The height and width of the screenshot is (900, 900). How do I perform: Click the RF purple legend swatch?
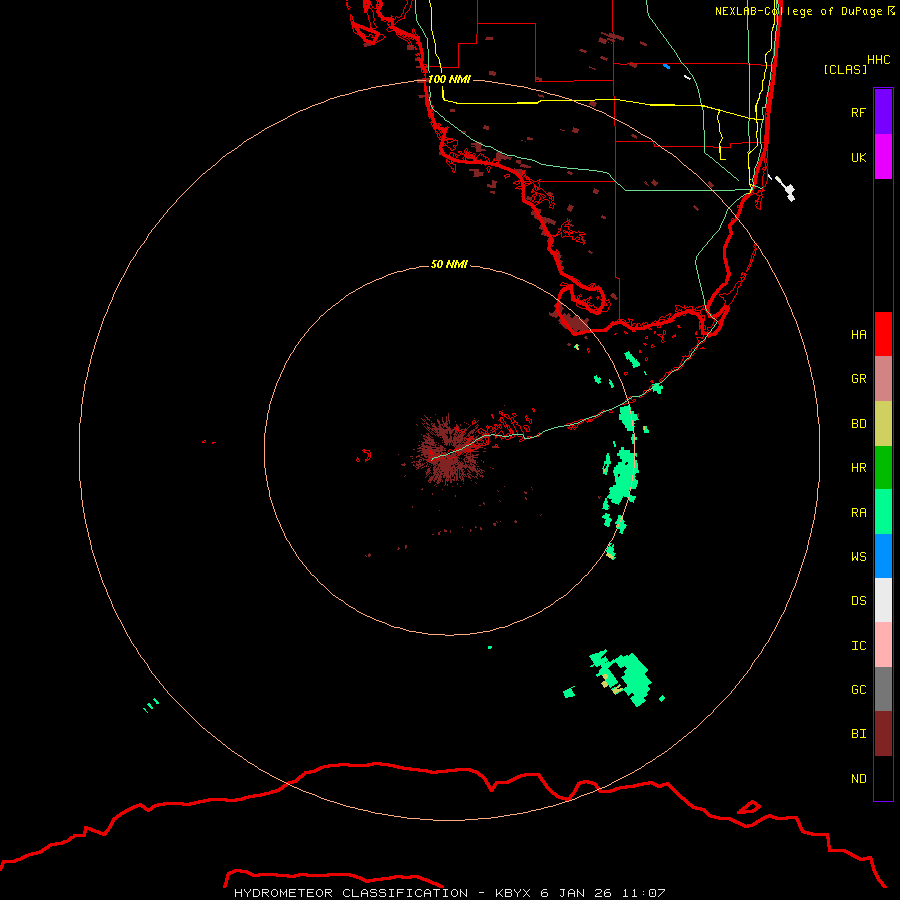[x=883, y=112]
